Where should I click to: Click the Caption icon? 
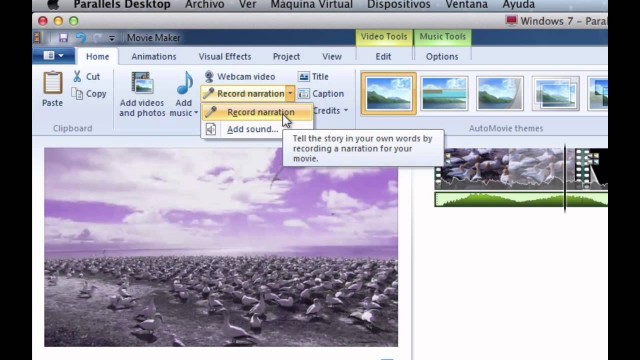click(304, 93)
